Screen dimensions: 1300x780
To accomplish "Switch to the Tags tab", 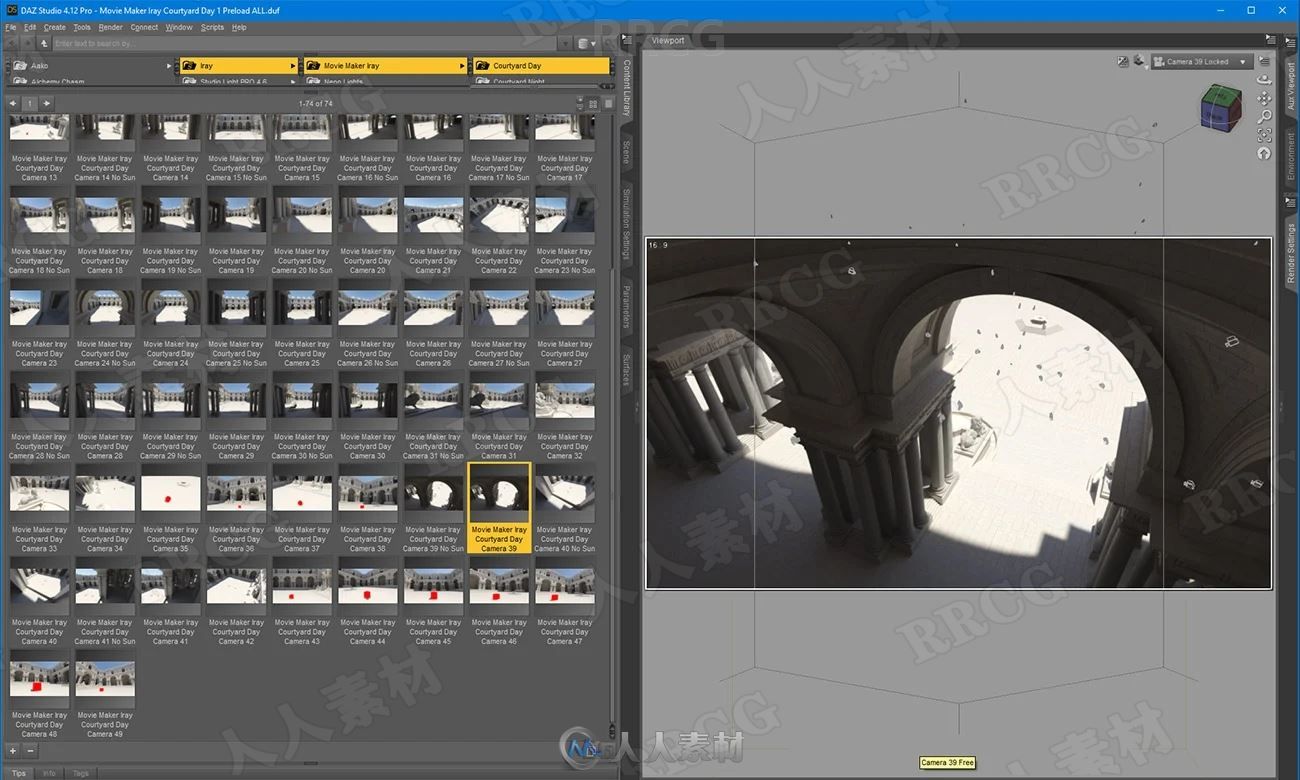I will click(x=81, y=773).
